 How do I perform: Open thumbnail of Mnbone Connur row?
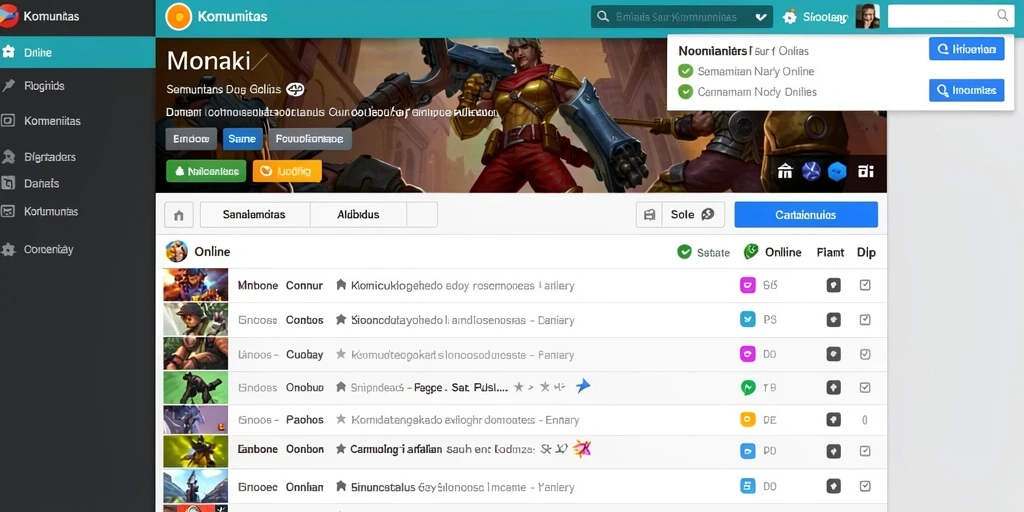[195, 285]
